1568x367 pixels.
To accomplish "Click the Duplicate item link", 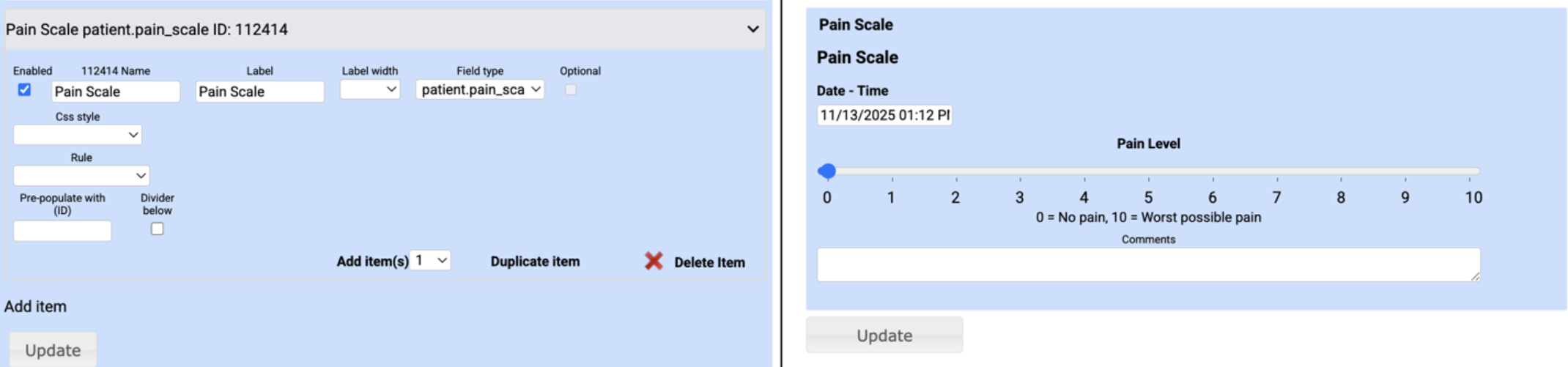I will click(x=535, y=262).
